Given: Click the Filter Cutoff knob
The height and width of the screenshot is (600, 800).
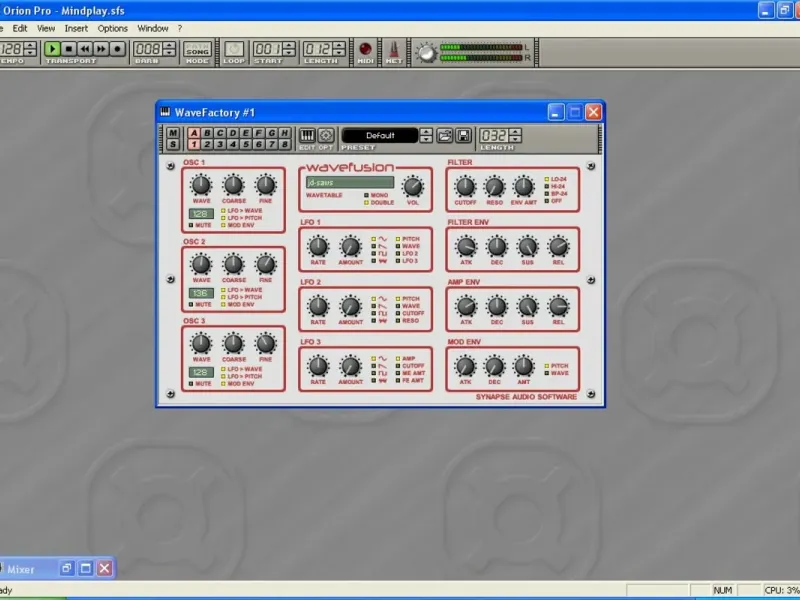Looking at the screenshot, I should [464, 186].
